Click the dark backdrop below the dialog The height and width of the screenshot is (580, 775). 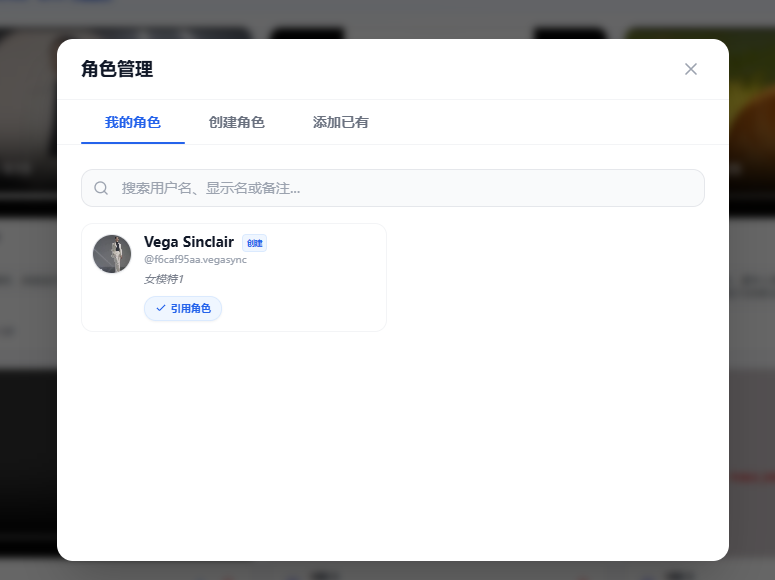[400, 570]
